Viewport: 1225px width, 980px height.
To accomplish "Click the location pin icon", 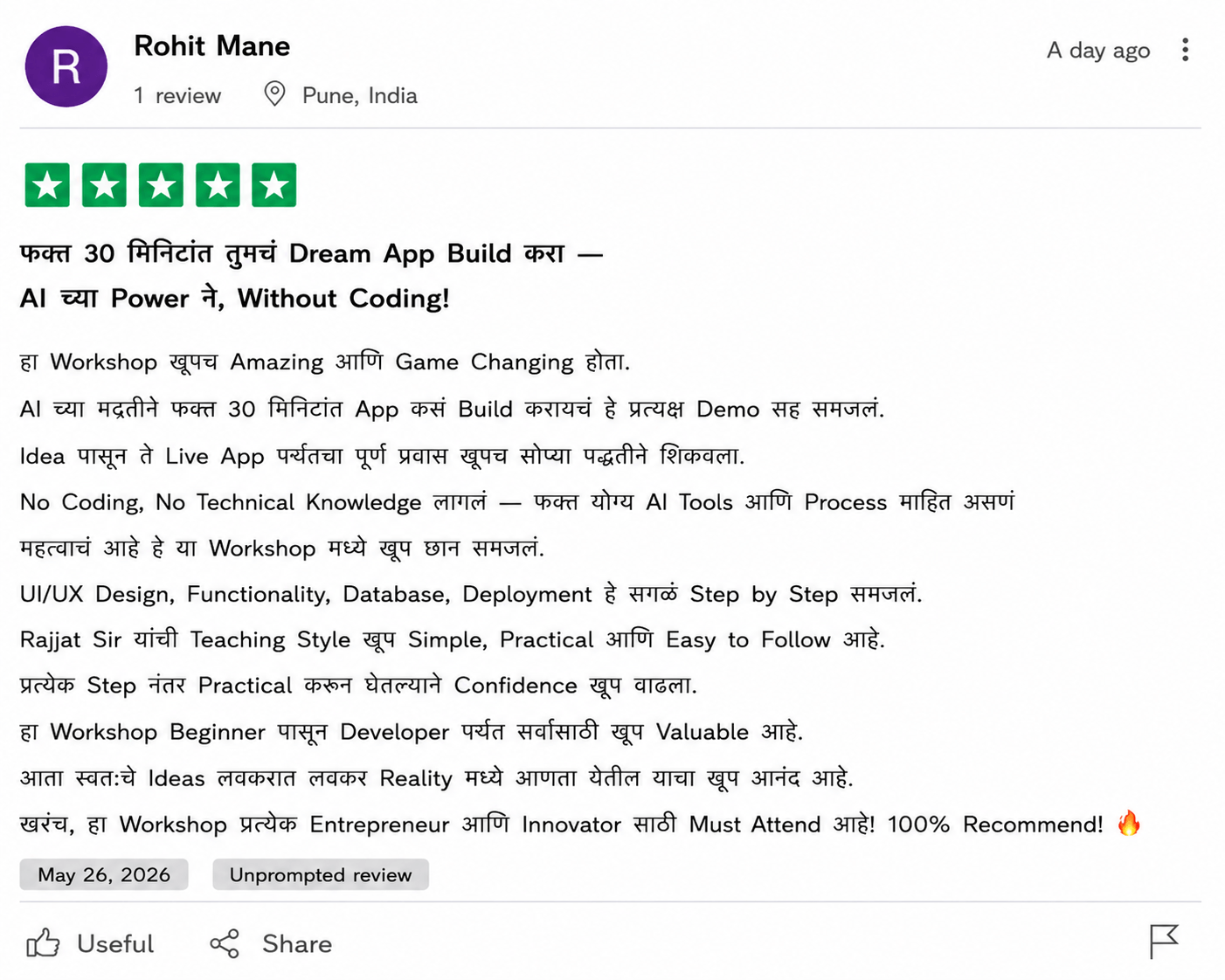I will 274,93.
